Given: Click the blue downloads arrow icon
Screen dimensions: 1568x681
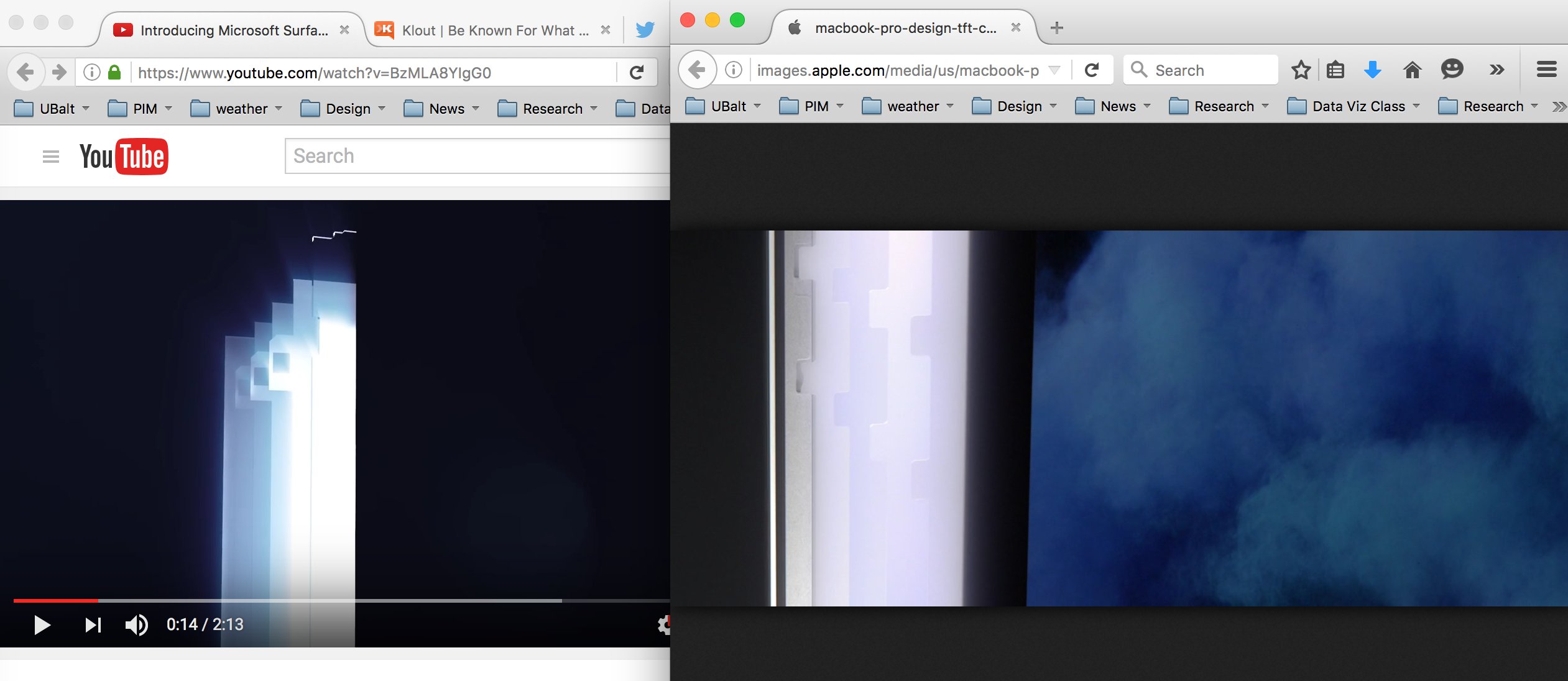Looking at the screenshot, I should 1372,70.
